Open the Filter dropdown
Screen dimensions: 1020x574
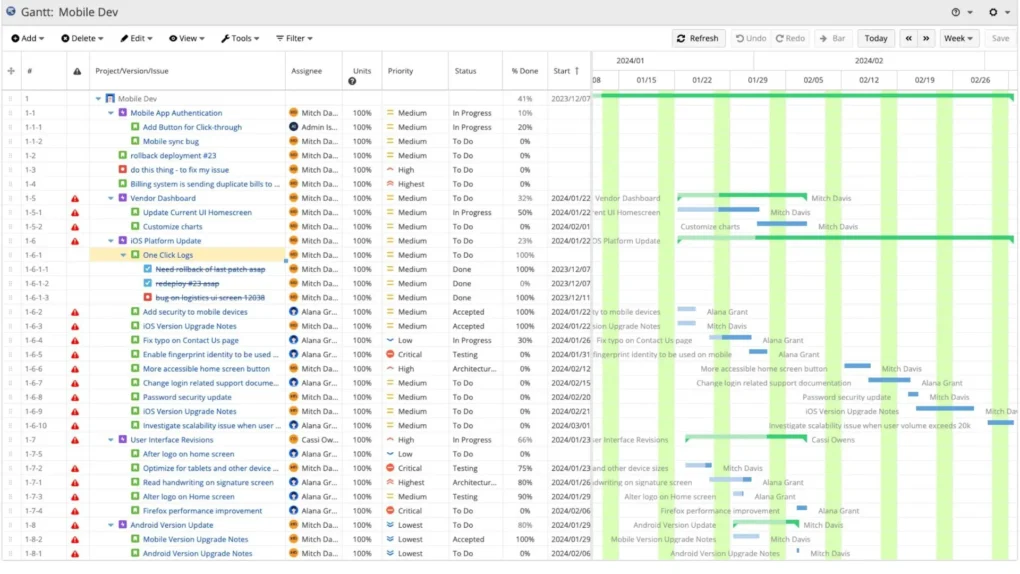[x=294, y=38]
